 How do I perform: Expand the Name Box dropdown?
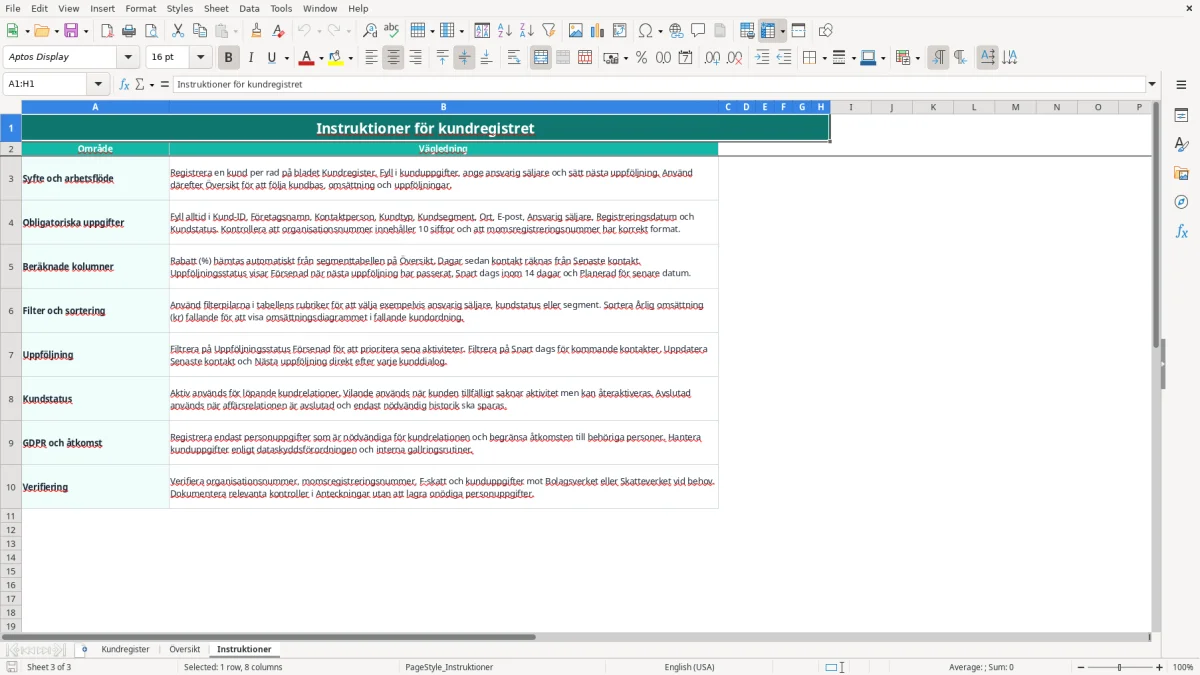[98, 85]
